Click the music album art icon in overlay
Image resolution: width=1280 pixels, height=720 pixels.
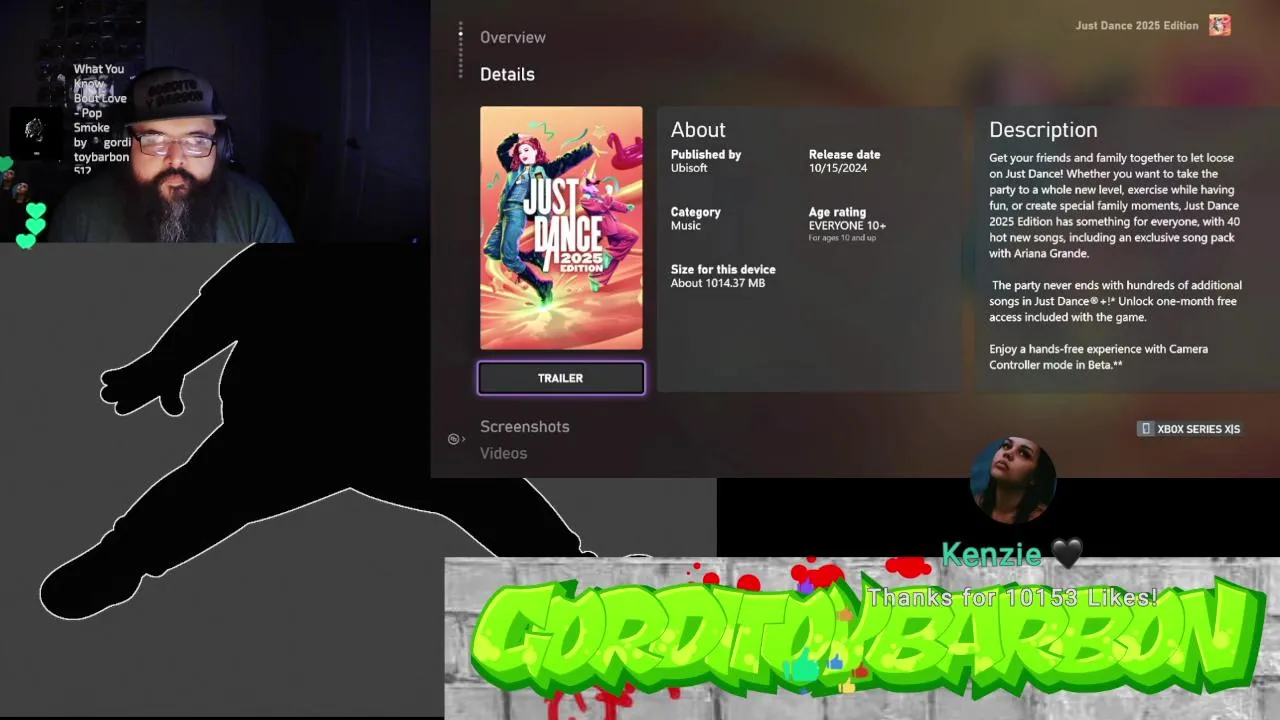tap(35, 132)
